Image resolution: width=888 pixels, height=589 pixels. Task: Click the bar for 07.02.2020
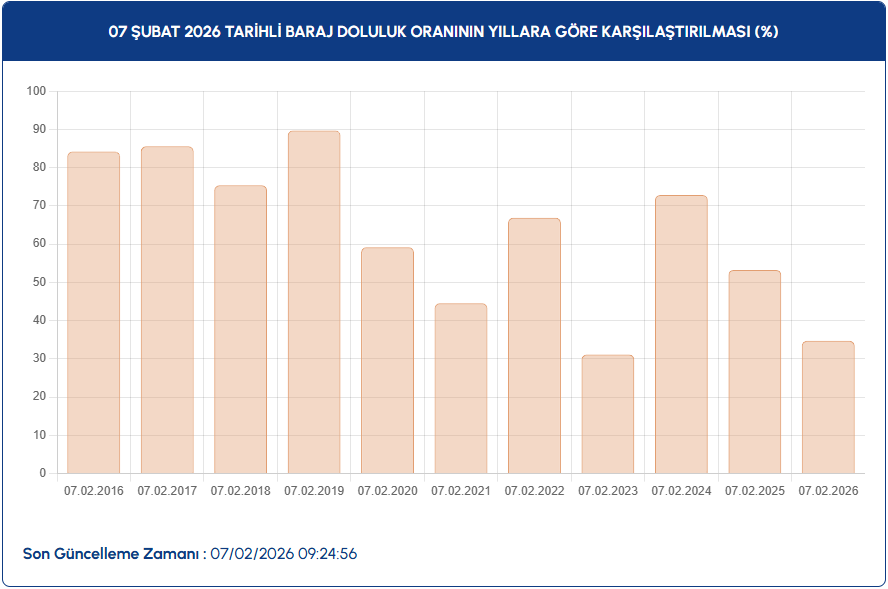387,360
